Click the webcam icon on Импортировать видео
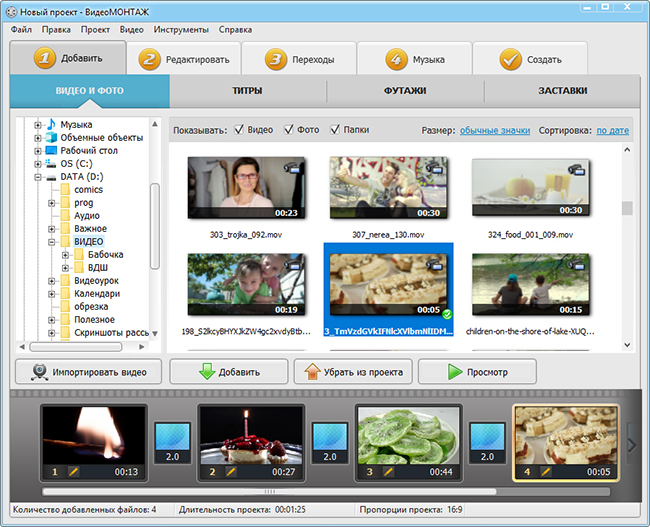 tap(40, 372)
